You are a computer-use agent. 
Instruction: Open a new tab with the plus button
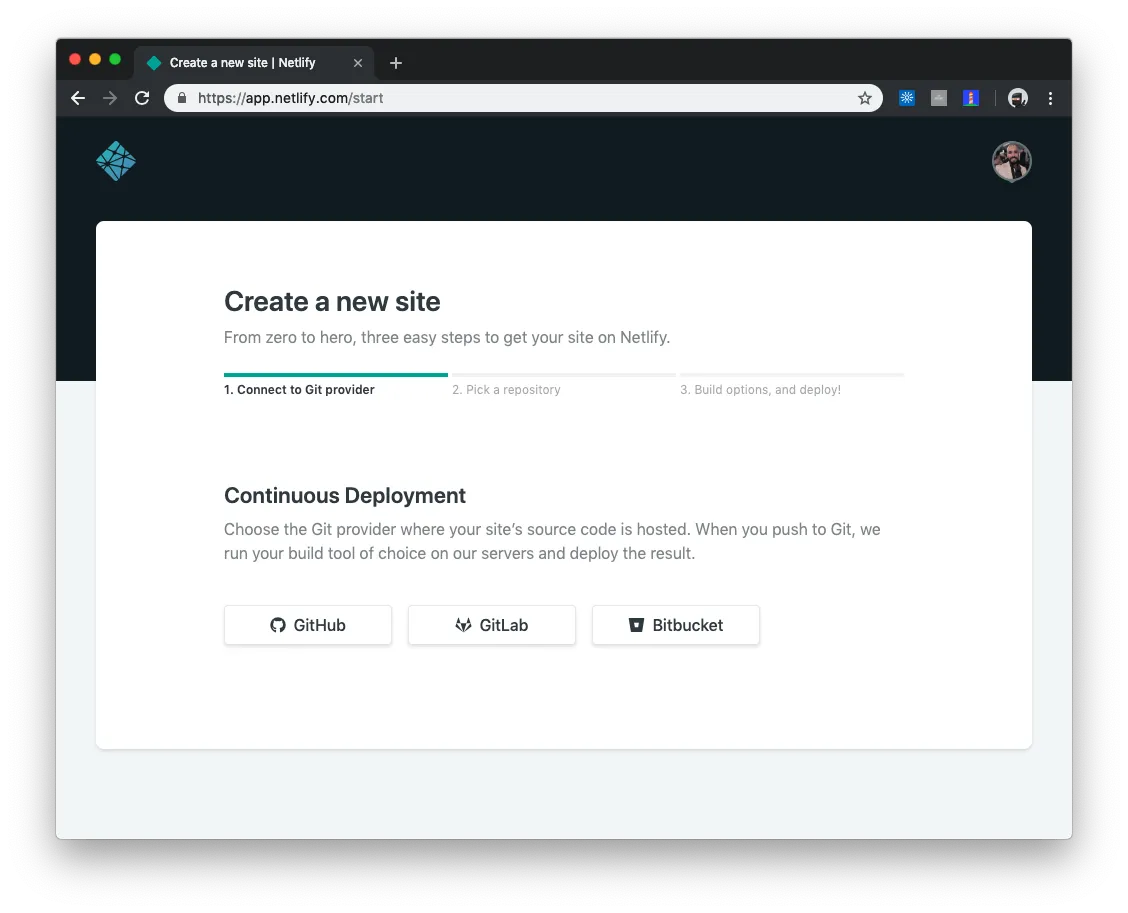(x=396, y=63)
